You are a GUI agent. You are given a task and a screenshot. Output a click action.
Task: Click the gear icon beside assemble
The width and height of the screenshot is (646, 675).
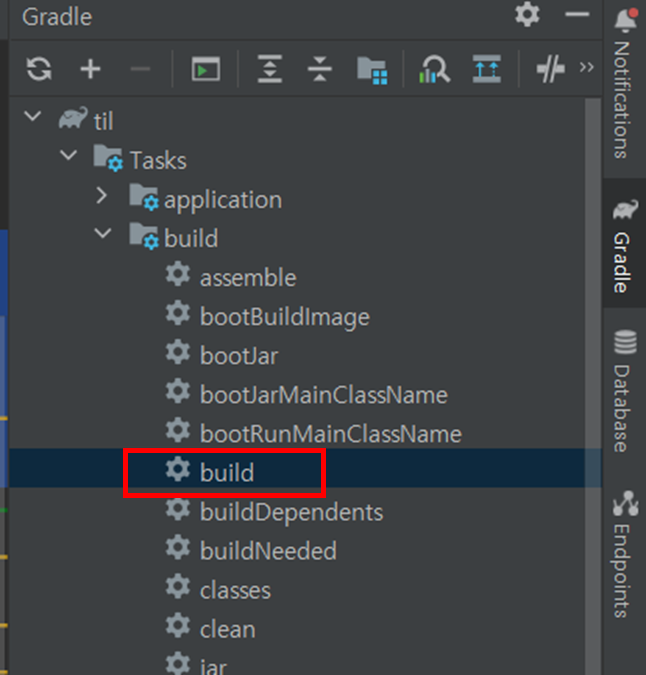[178, 275]
